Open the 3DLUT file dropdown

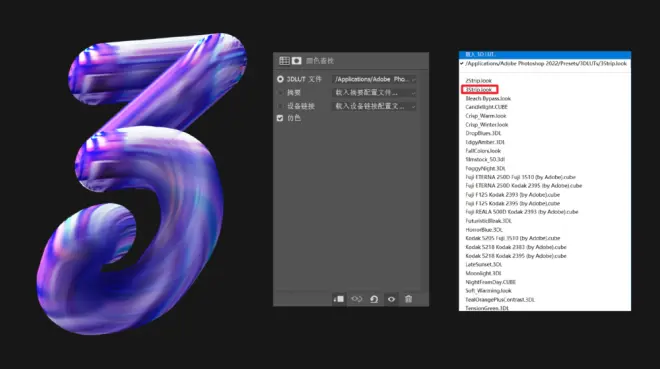tap(374, 79)
